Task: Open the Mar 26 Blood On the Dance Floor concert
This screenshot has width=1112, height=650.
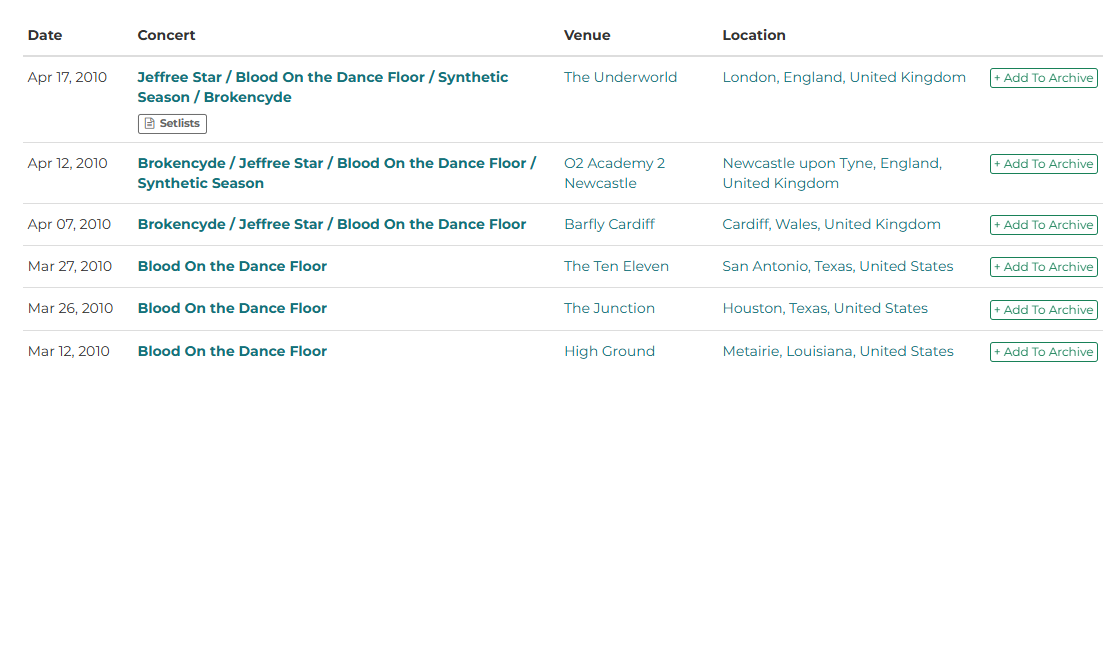Action: click(232, 308)
